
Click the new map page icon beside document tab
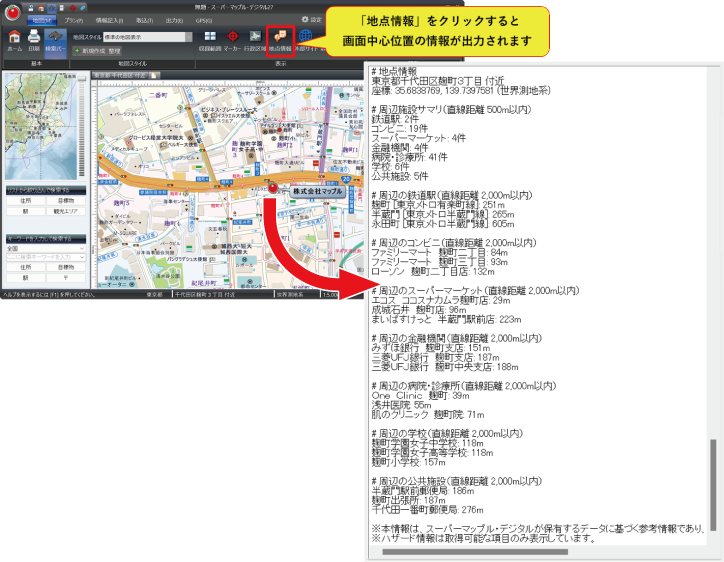[155, 75]
